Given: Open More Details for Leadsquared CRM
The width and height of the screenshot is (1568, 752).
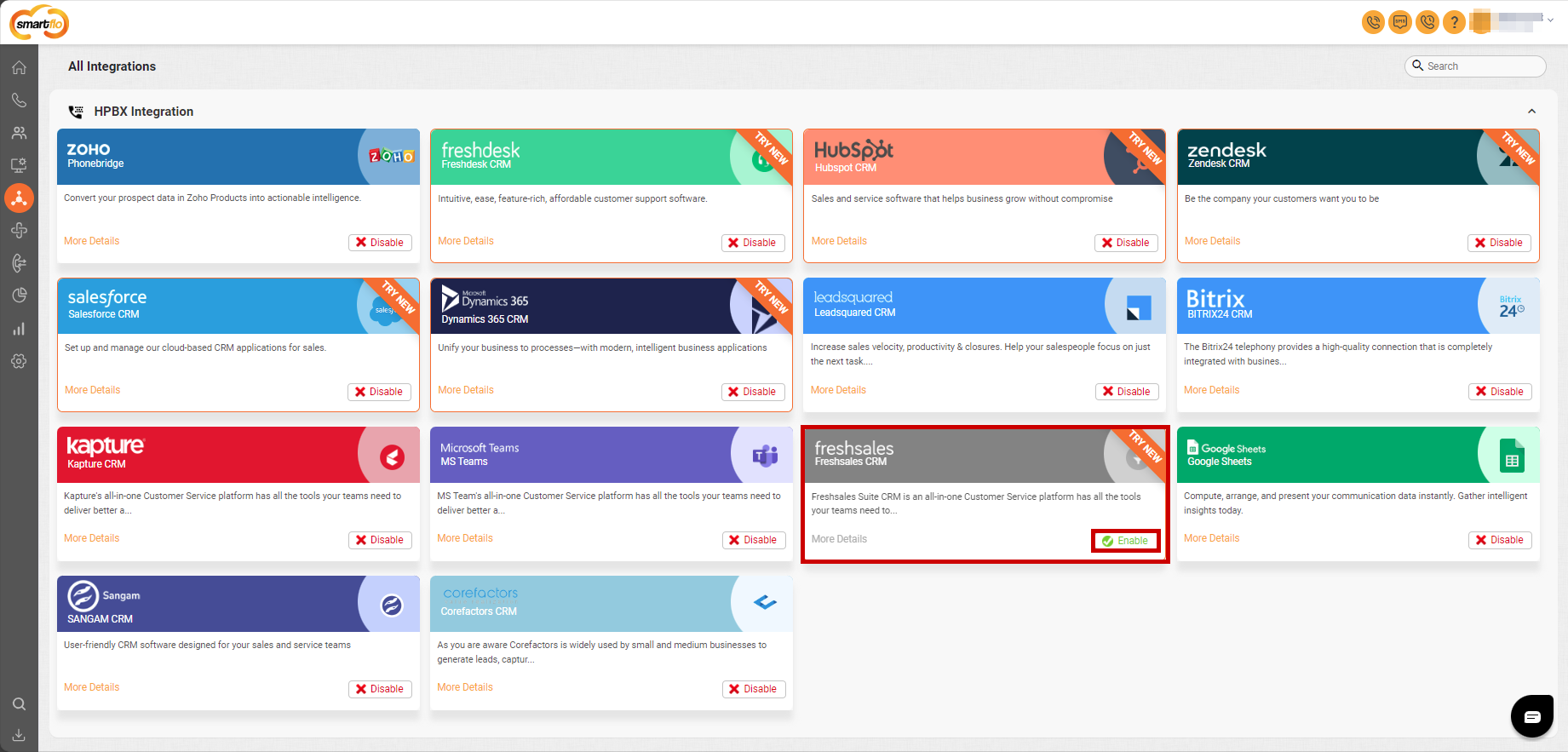Looking at the screenshot, I should point(838,390).
